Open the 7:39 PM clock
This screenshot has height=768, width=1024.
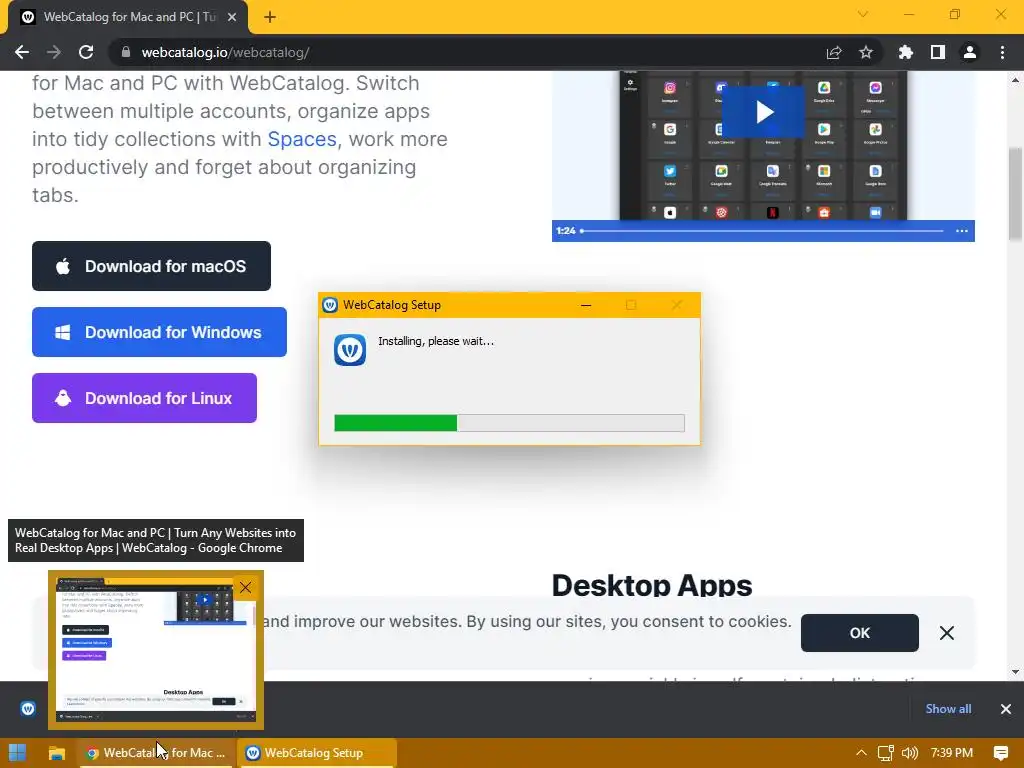(952, 753)
